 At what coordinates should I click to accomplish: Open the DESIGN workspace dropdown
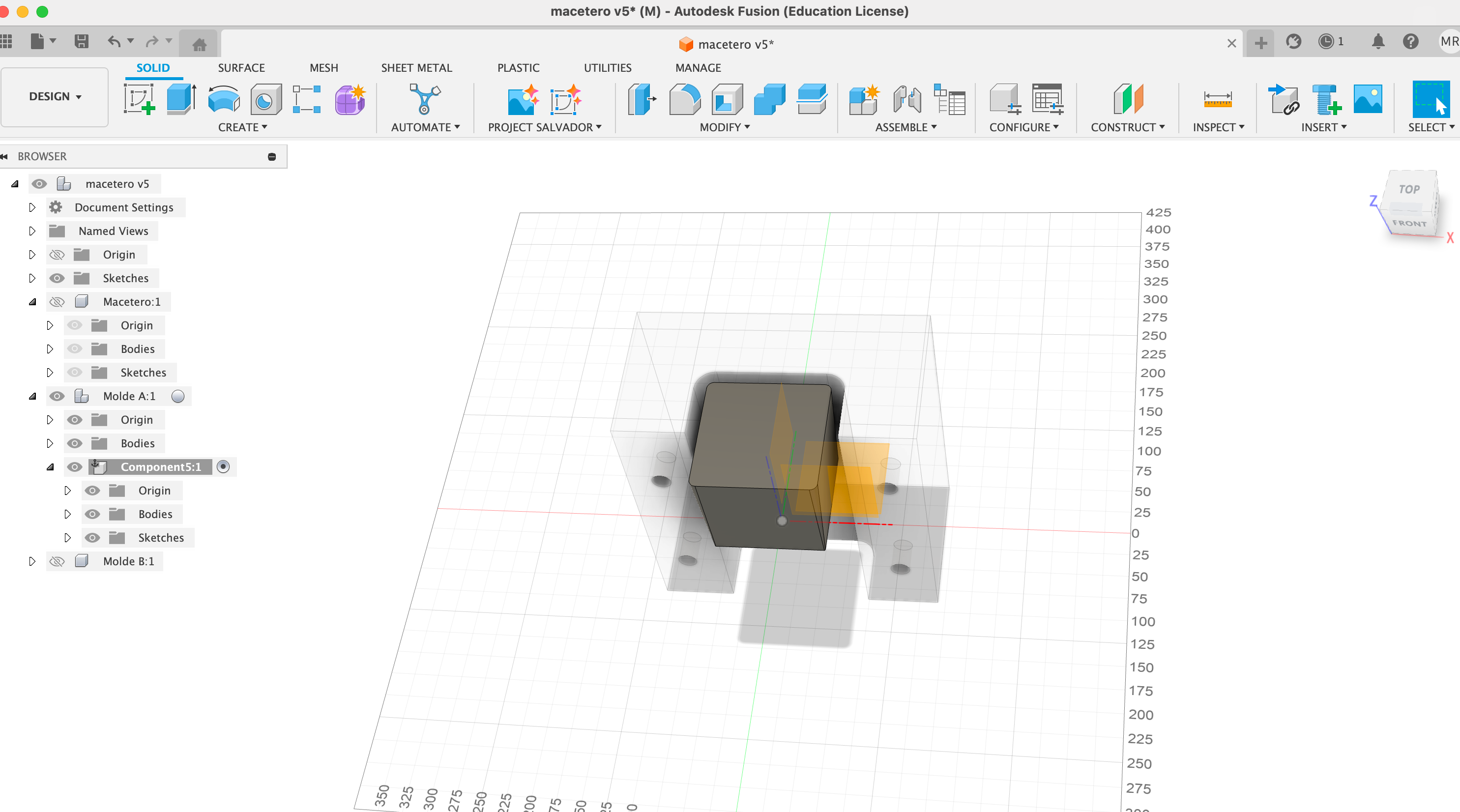55,97
